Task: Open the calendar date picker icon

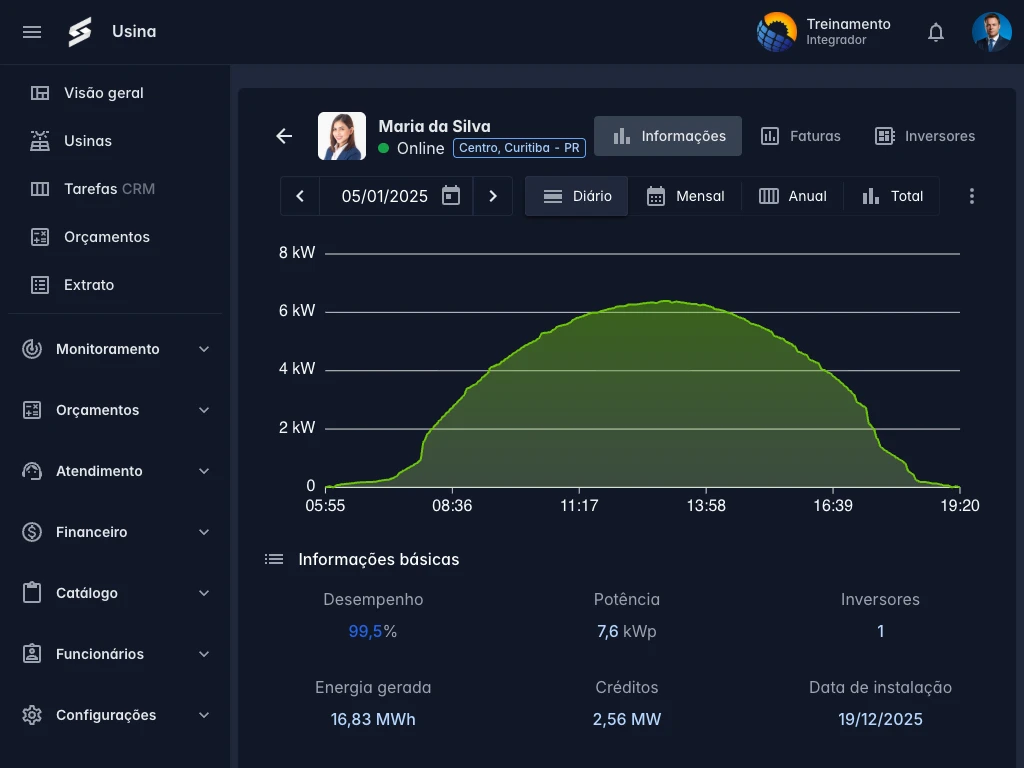Action: tap(451, 196)
